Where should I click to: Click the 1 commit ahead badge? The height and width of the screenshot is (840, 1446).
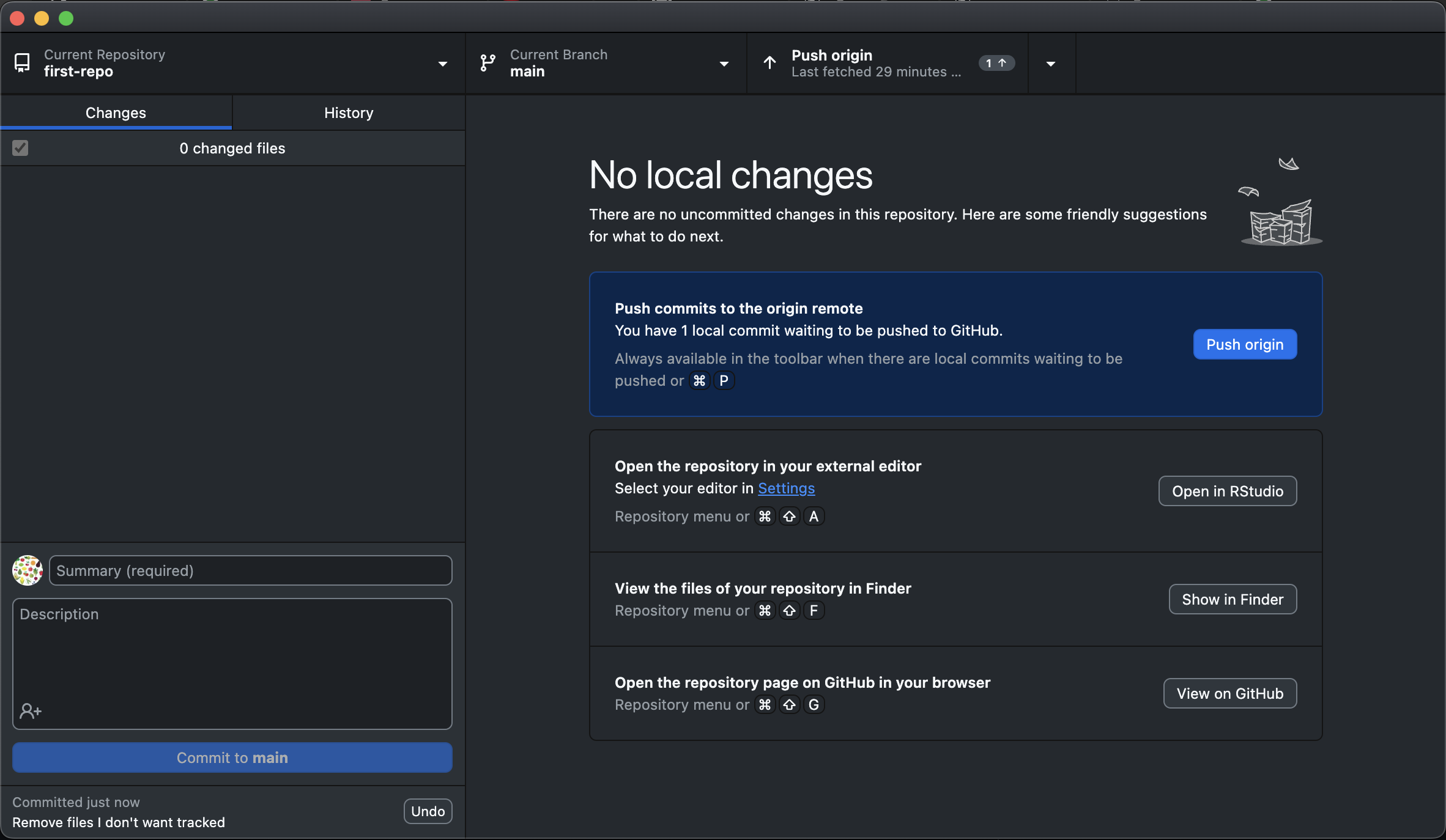pyautogui.click(x=996, y=63)
